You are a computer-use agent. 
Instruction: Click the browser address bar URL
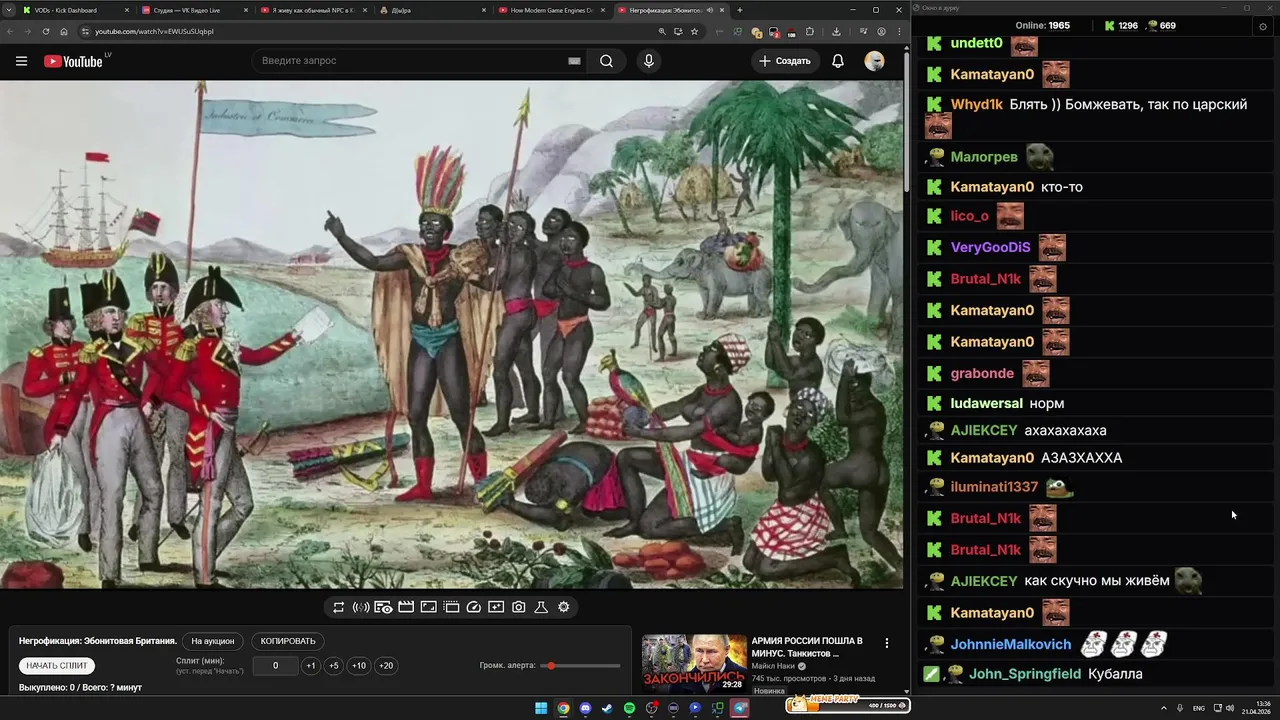[154, 31]
